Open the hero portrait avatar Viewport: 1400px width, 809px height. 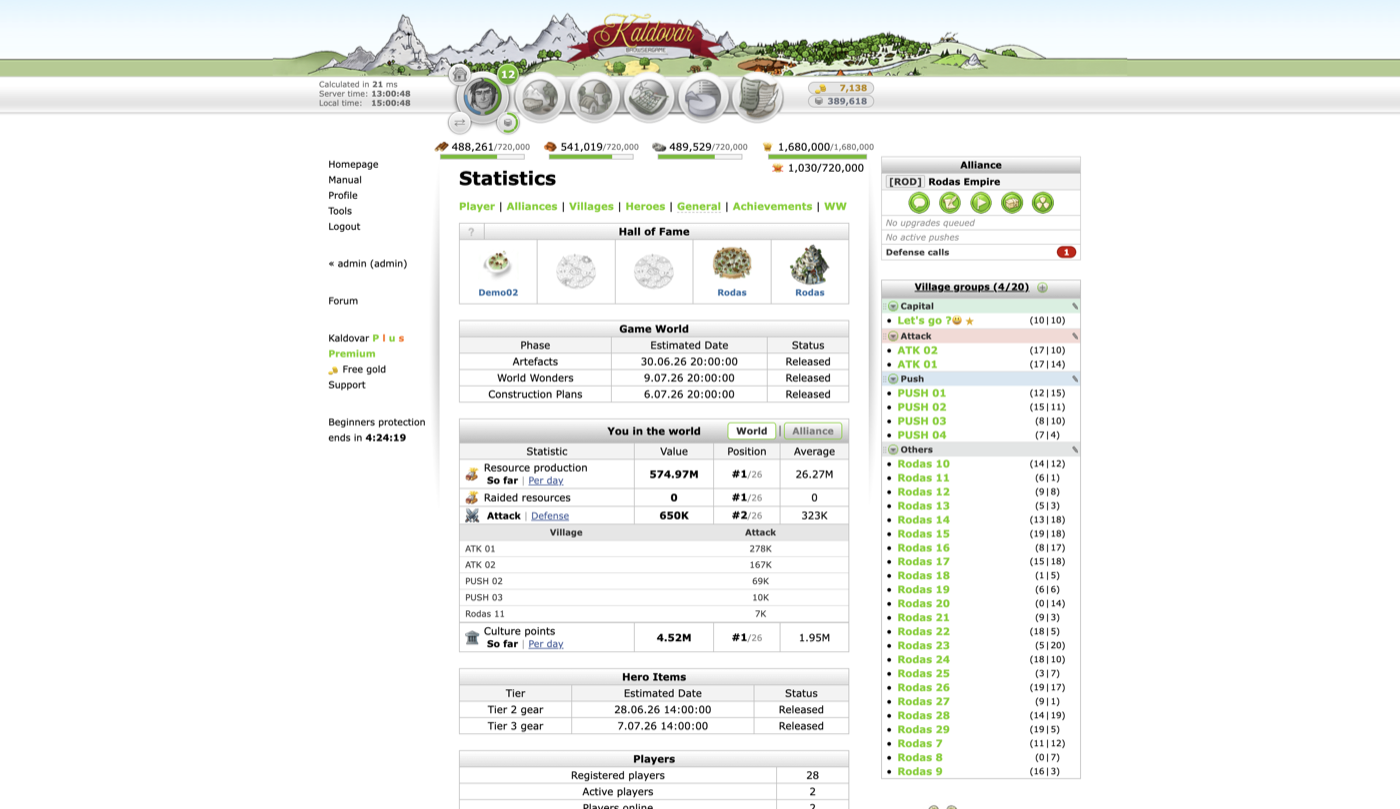click(x=483, y=97)
